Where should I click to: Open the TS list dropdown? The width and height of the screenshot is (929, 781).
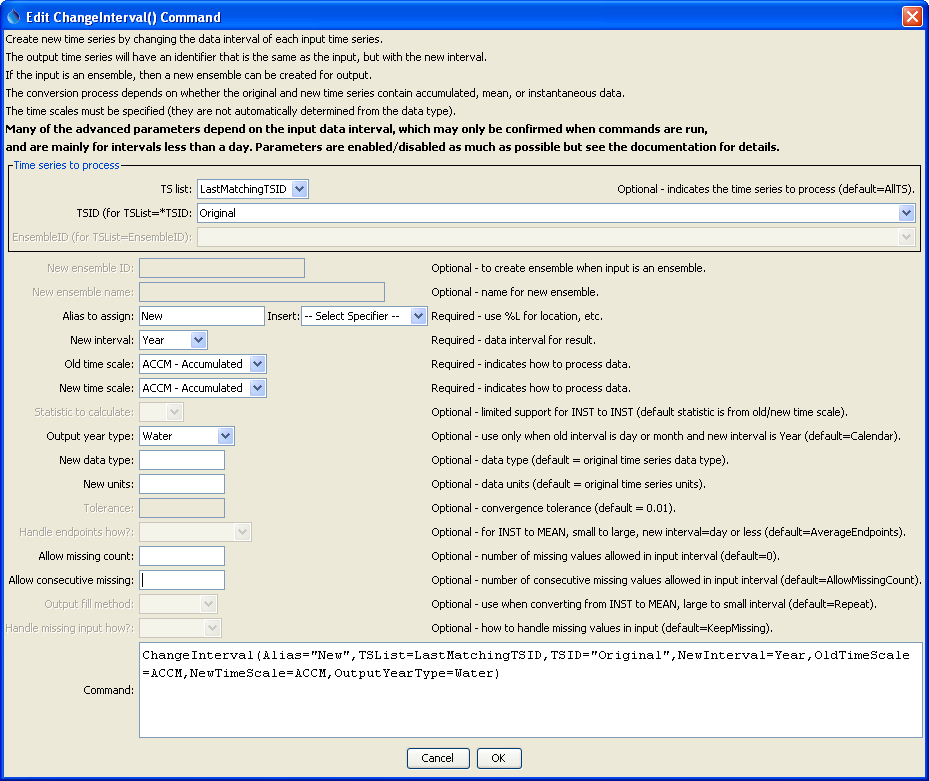click(299, 188)
